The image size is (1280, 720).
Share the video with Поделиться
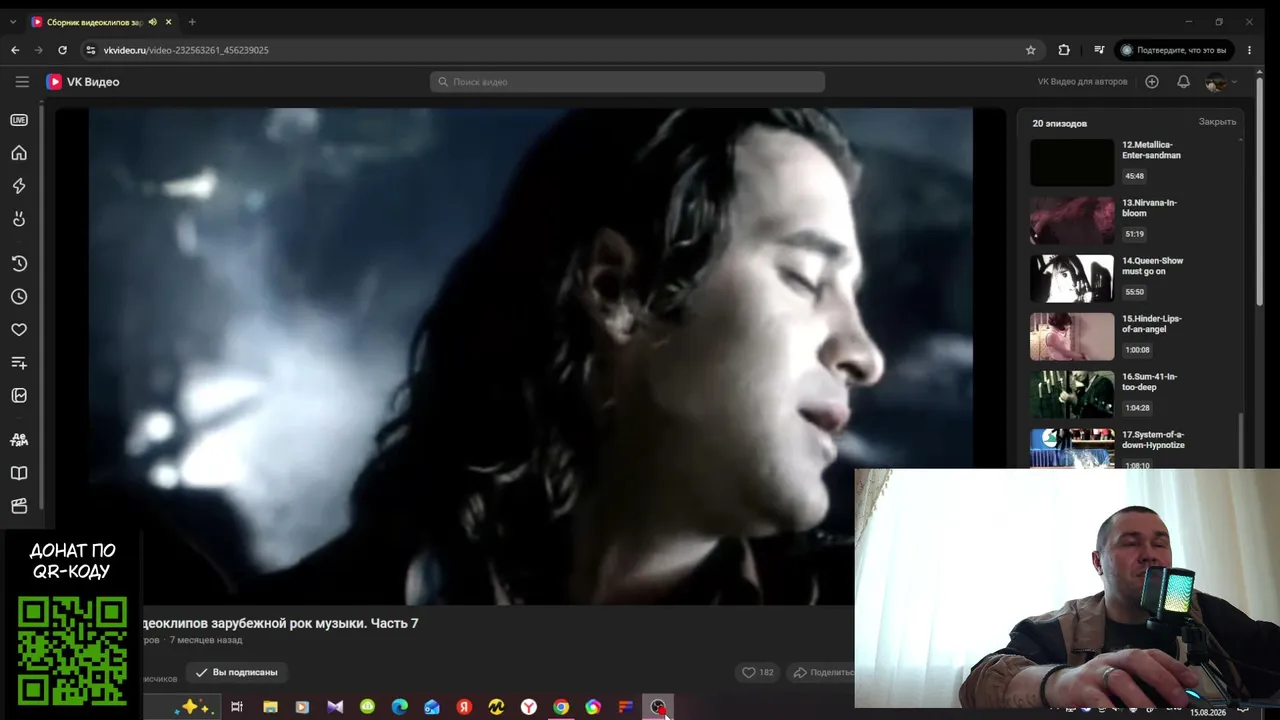[x=822, y=673]
